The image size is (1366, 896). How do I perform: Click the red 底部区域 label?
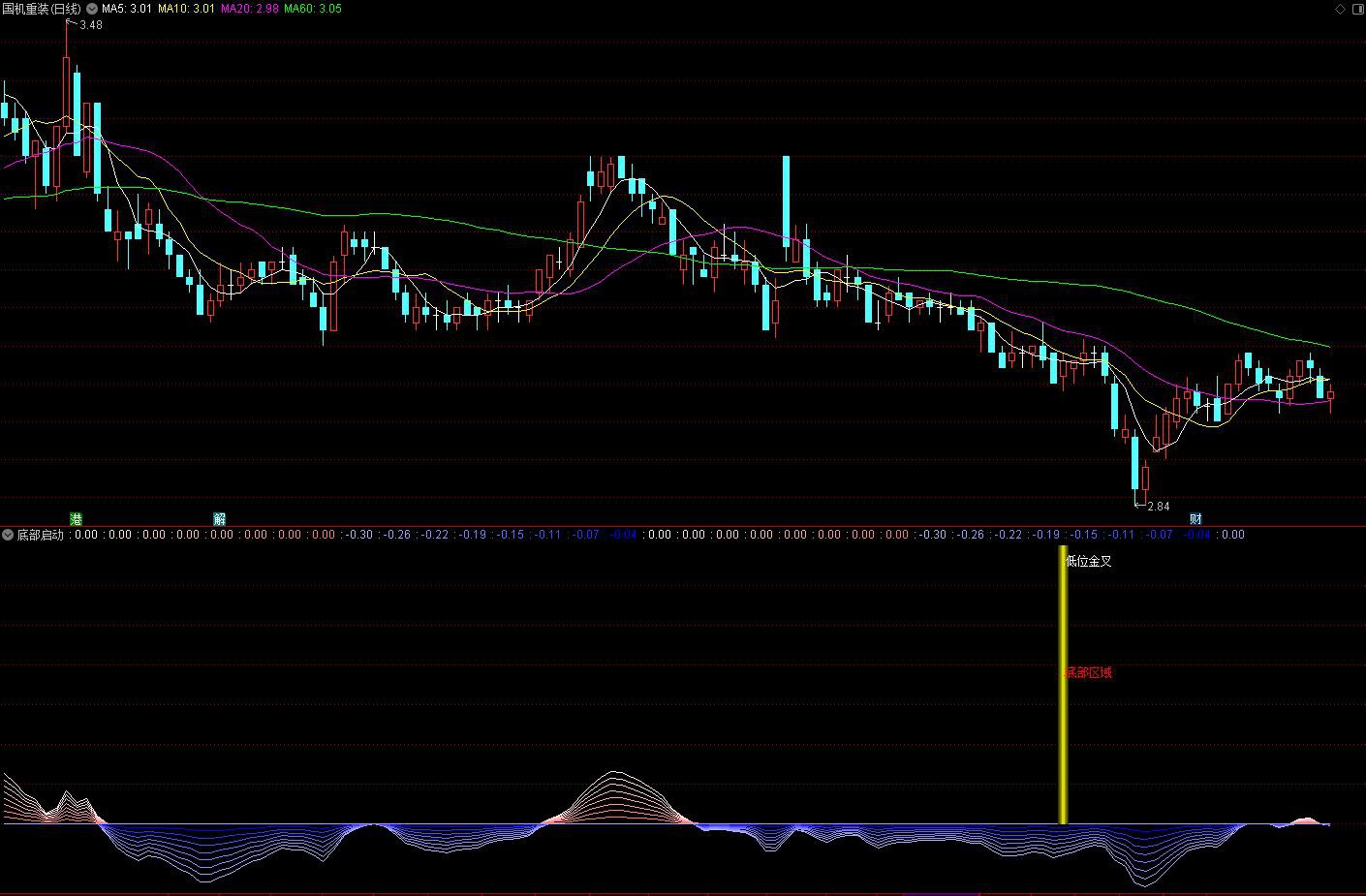pos(1089,672)
